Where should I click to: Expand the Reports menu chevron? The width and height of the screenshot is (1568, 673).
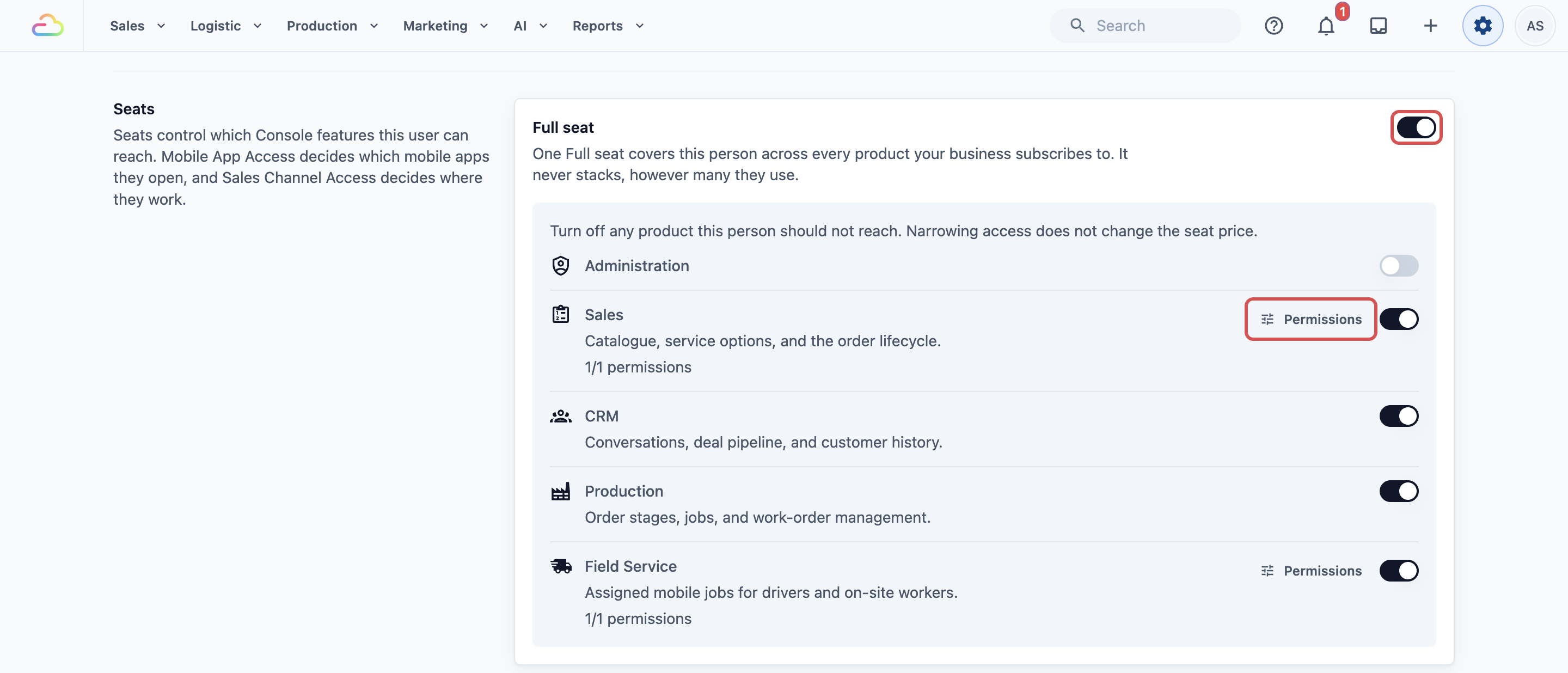(x=640, y=26)
